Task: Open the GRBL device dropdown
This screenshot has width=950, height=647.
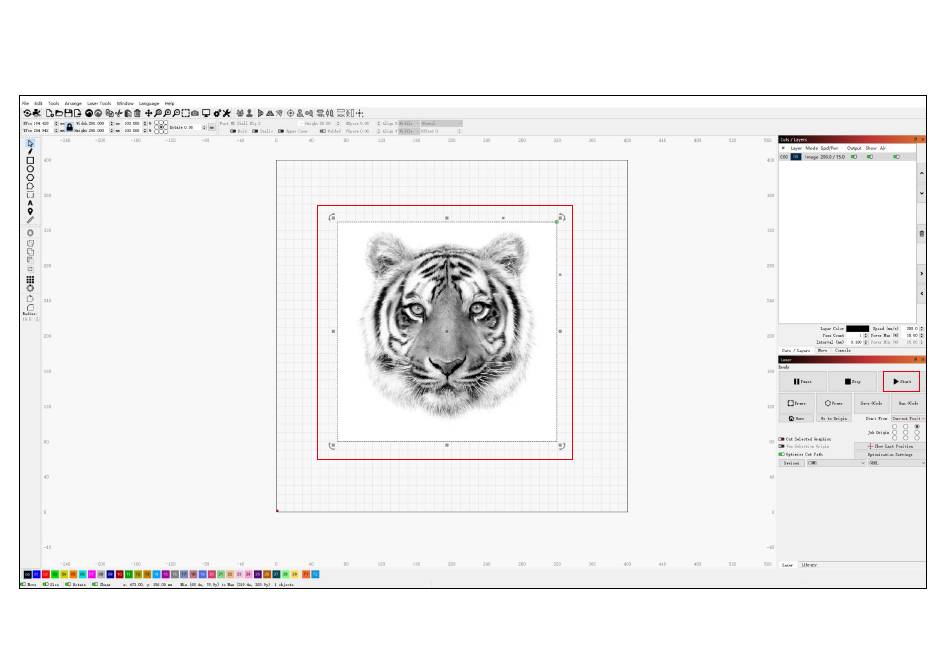Action: tap(895, 463)
